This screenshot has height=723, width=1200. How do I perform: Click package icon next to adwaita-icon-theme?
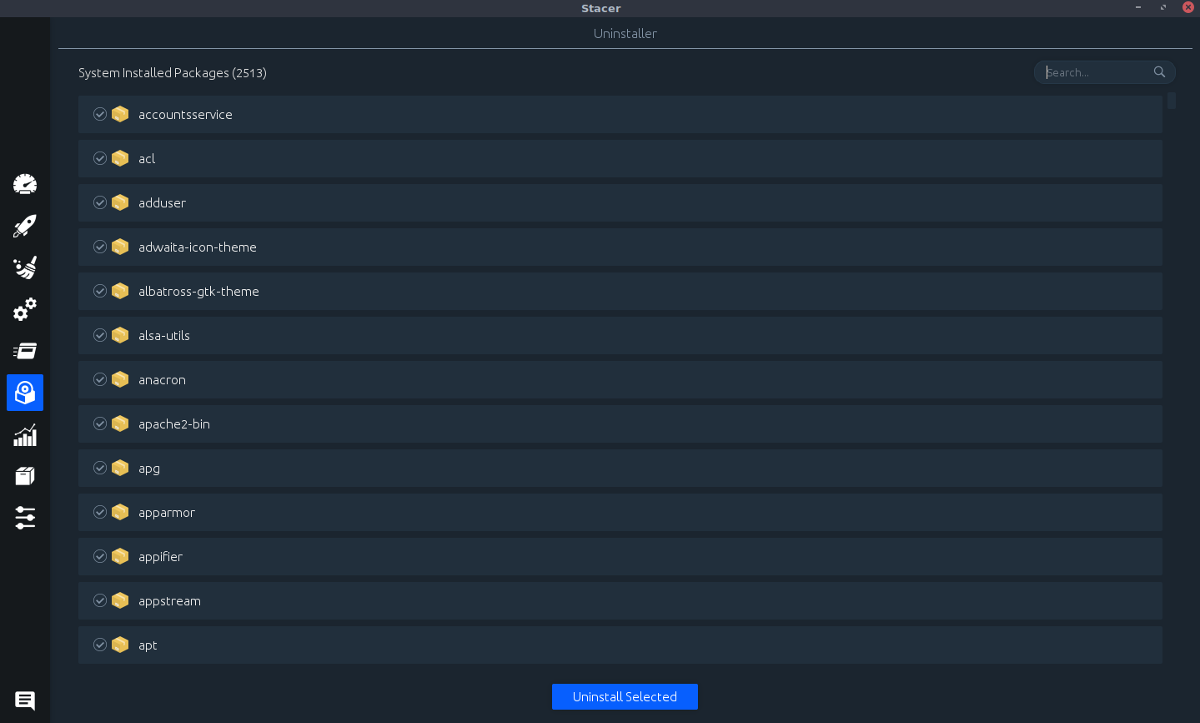pos(120,246)
